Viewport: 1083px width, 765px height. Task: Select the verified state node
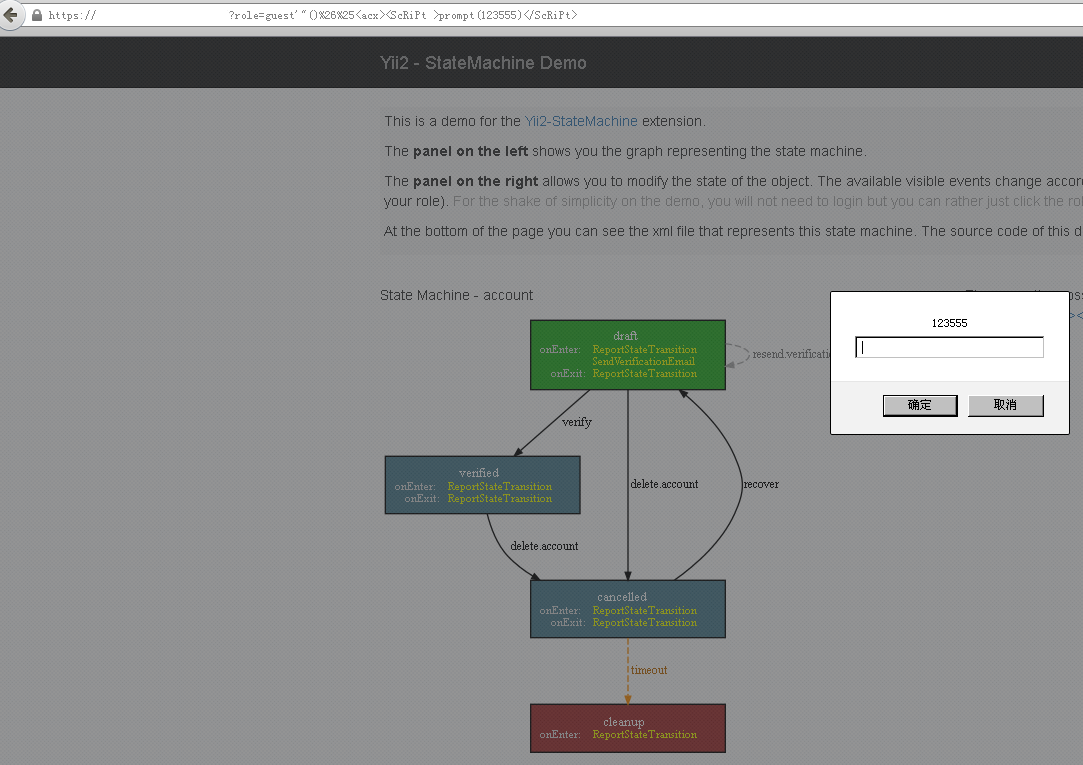pyautogui.click(x=481, y=485)
